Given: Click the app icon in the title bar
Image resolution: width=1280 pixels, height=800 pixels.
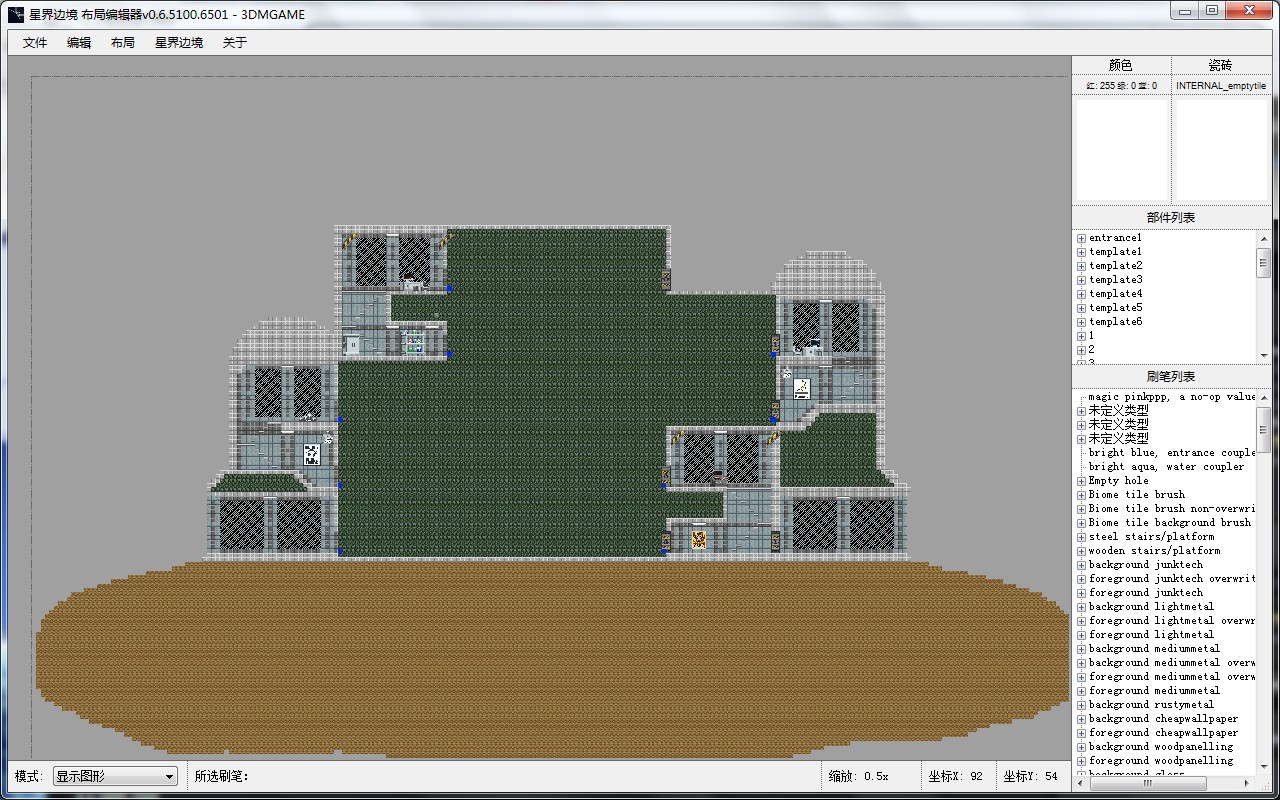Looking at the screenshot, I should click(16, 14).
